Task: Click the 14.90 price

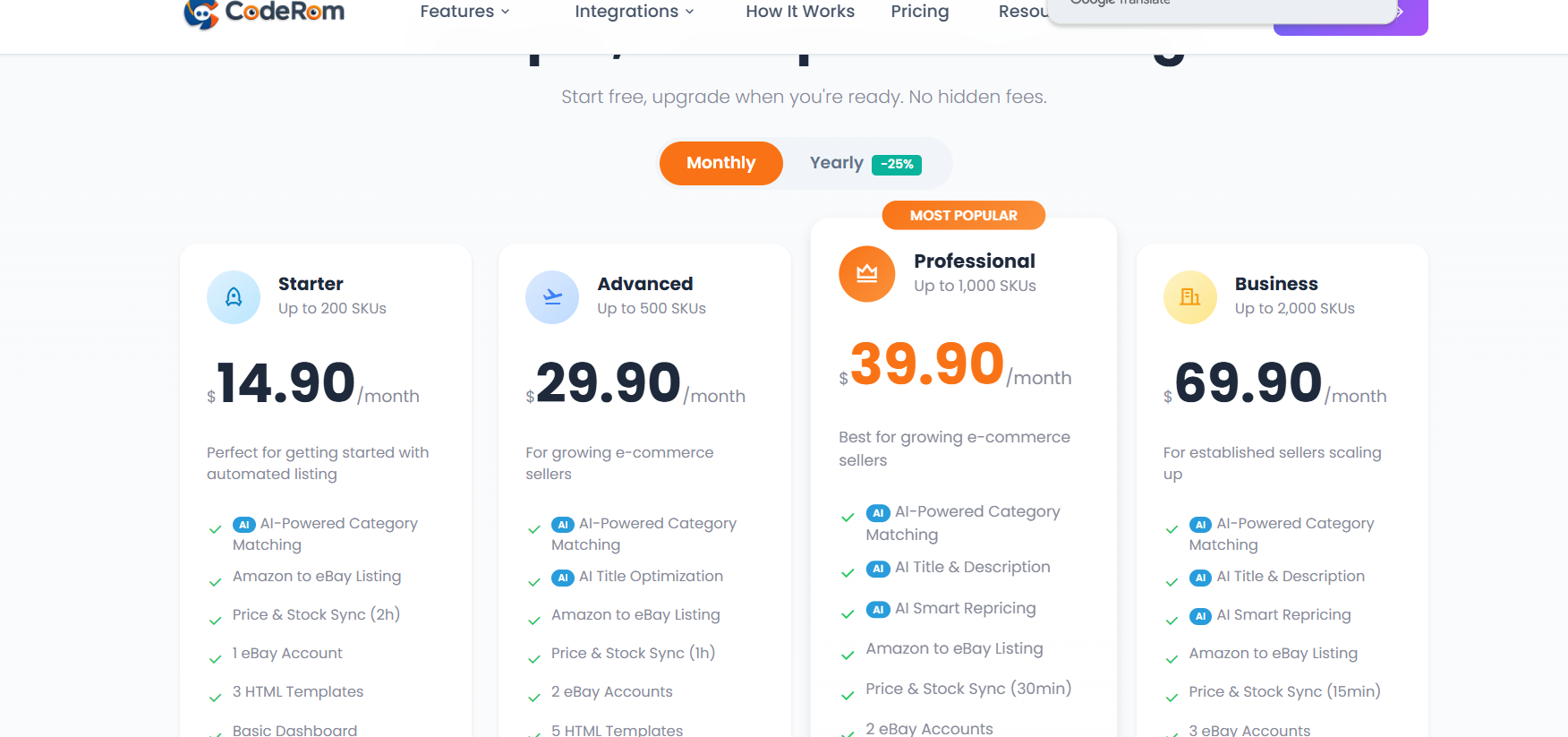Action: pyautogui.click(x=285, y=382)
